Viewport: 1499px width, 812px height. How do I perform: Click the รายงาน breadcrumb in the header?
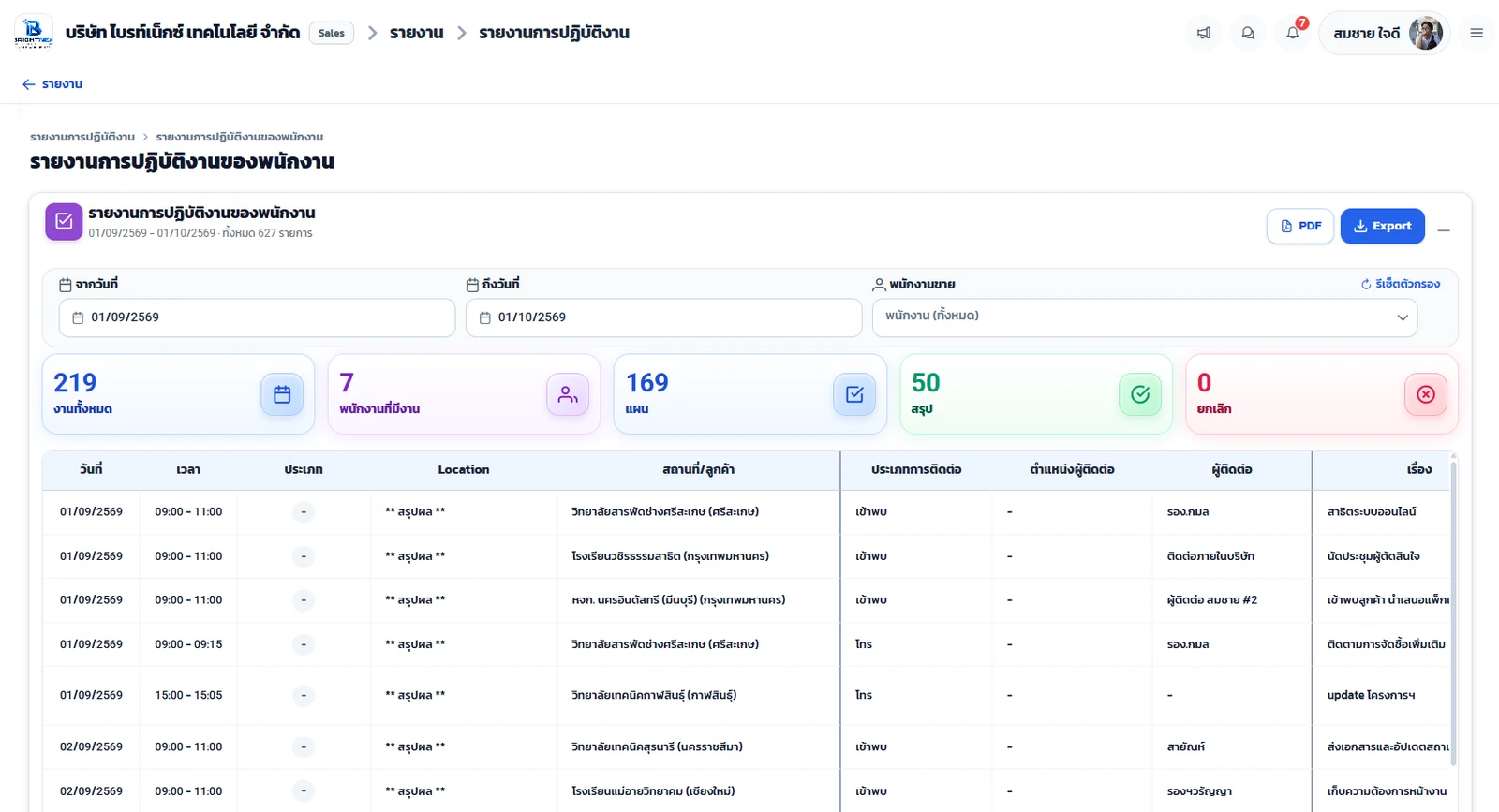[x=417, y=33]
